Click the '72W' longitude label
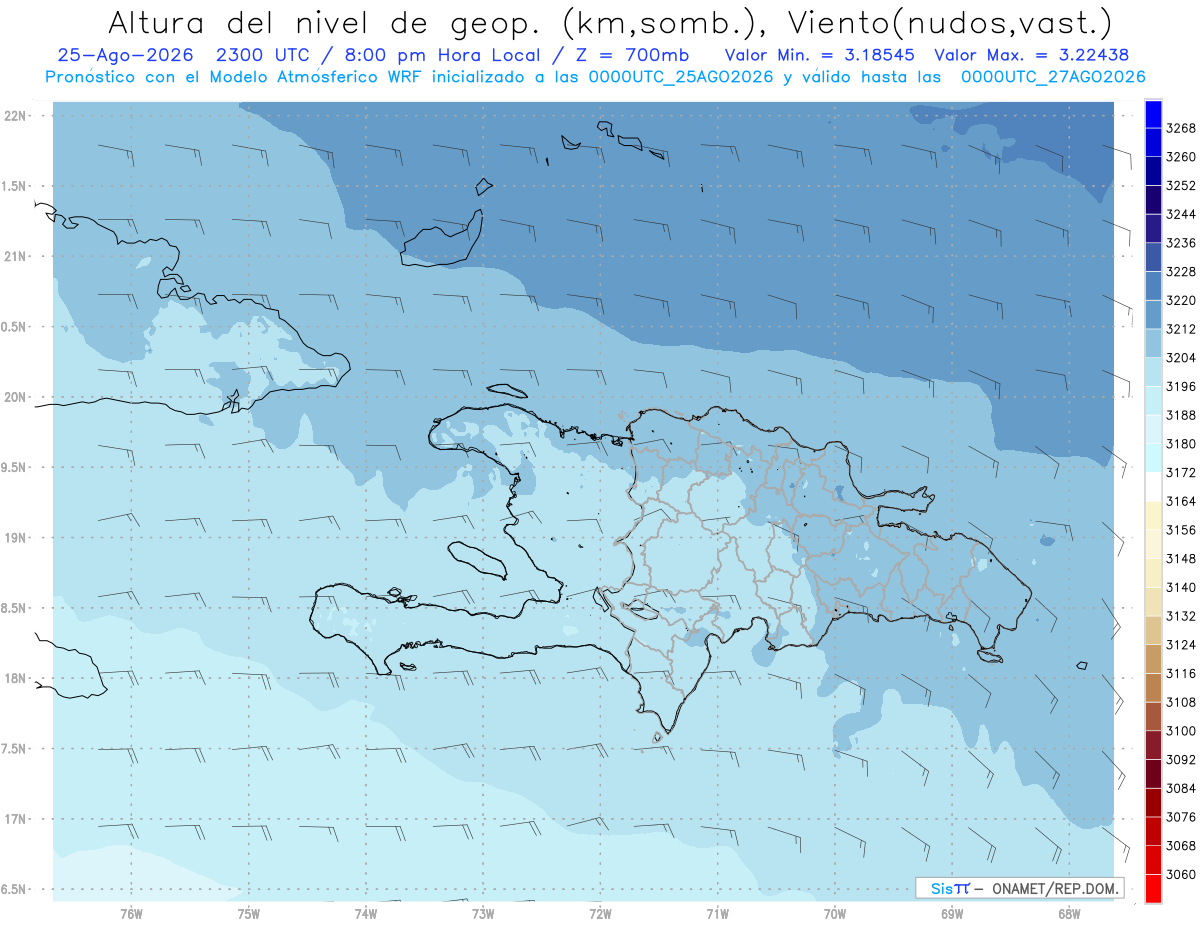This screenshot has width=1200, height=927. coord(600,912)
